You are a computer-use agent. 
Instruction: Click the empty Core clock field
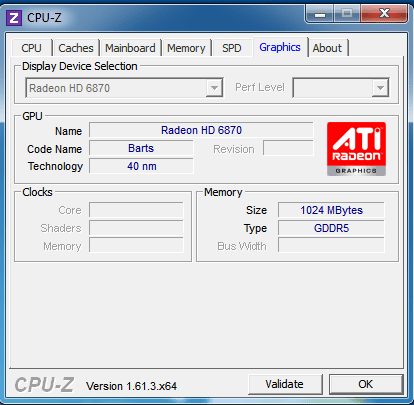pyautogui.click(x=136, y=210)
